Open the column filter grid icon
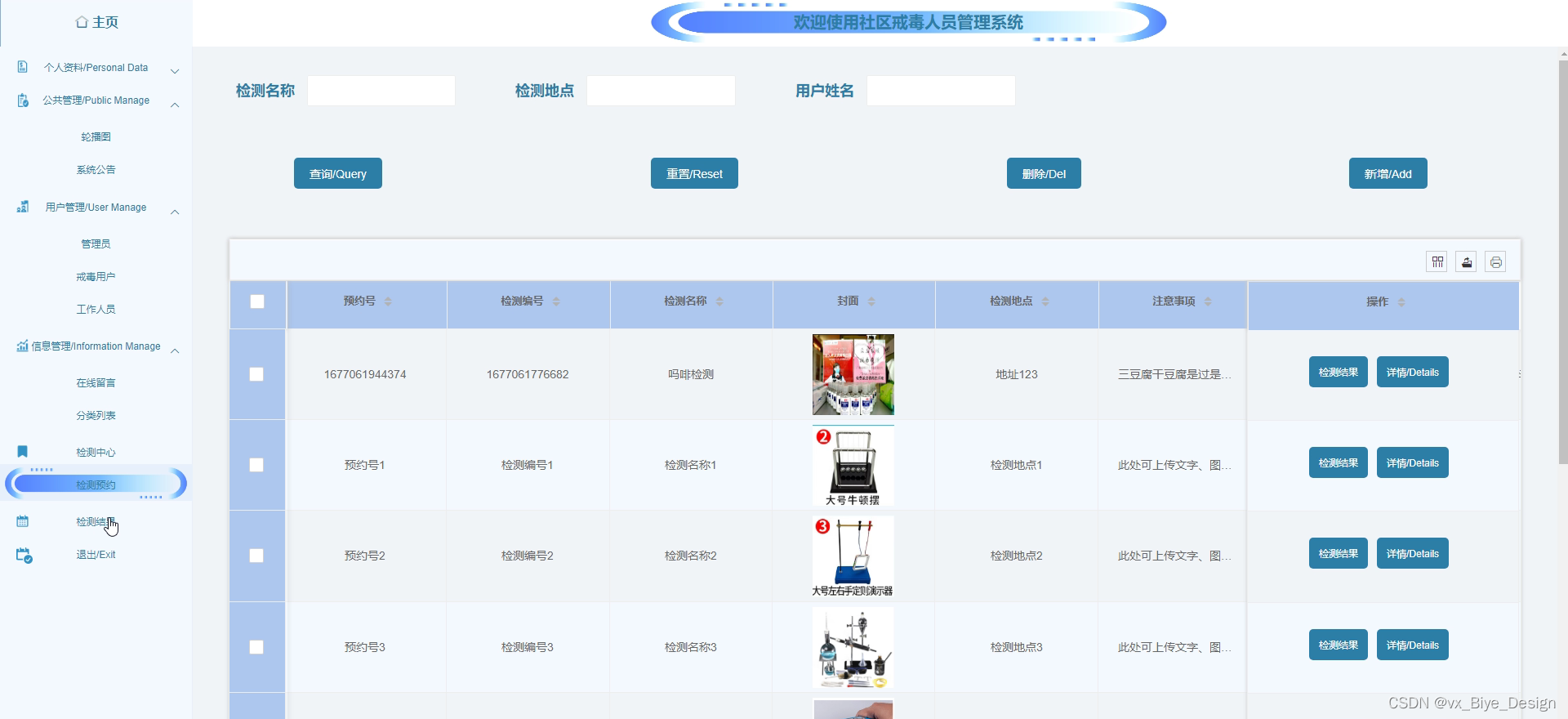The image size is (1568, 719). [x=1437, y=262]
